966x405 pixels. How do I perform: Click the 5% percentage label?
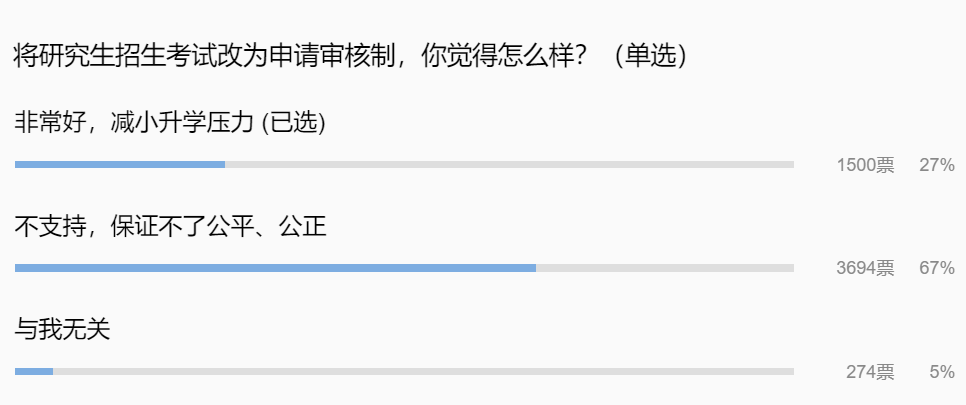coord(941,372)
